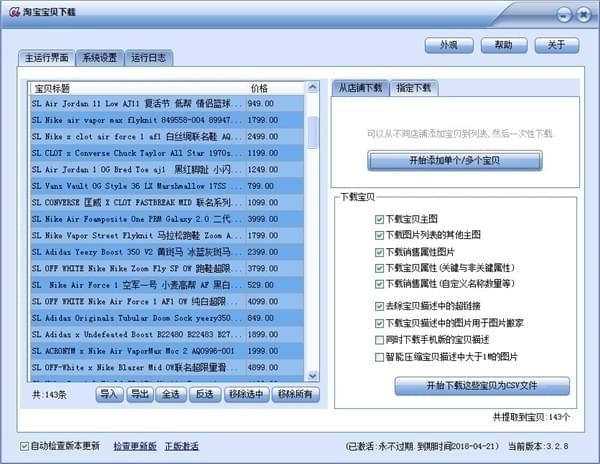Enable 智能压缩宝贝描述 large image option
The width and height of the screenshot is (600, 464).
(x=380, y=357)
